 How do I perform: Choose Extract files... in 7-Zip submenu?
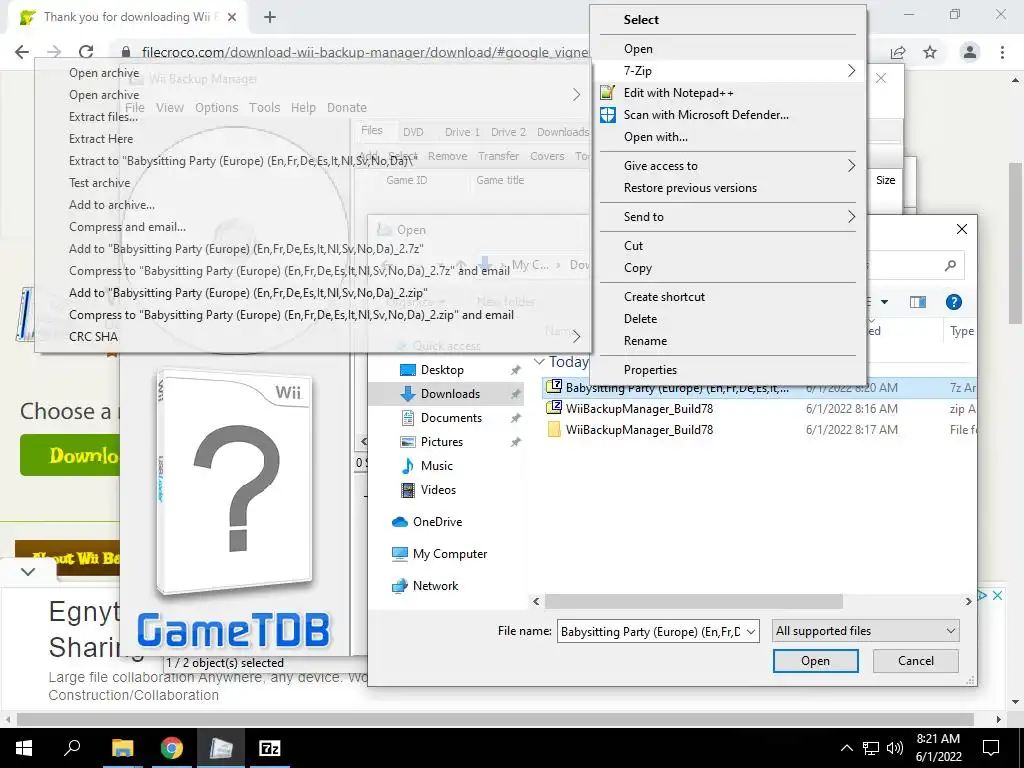(103, 117)
